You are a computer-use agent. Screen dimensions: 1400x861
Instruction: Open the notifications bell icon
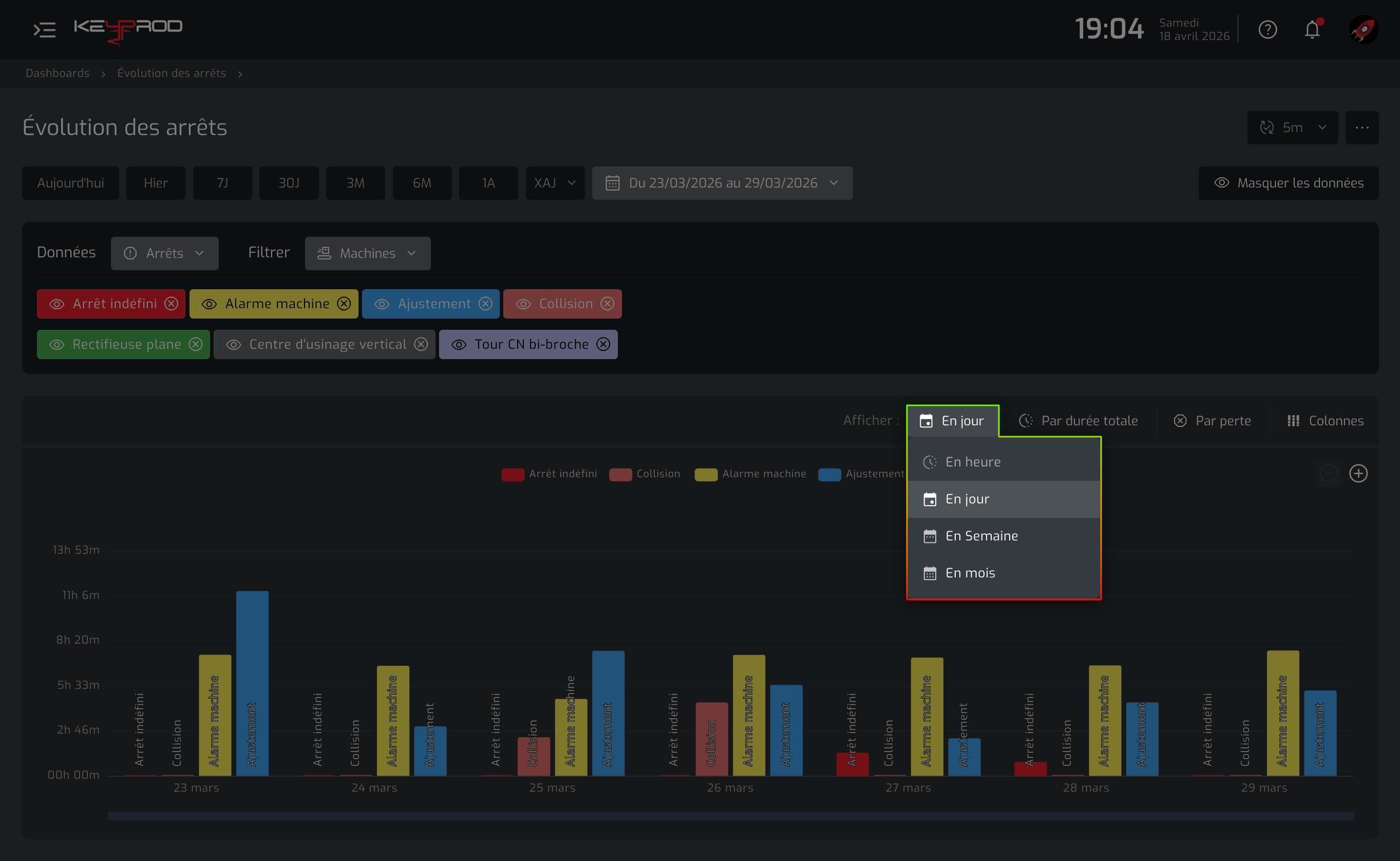(1312, 30)
